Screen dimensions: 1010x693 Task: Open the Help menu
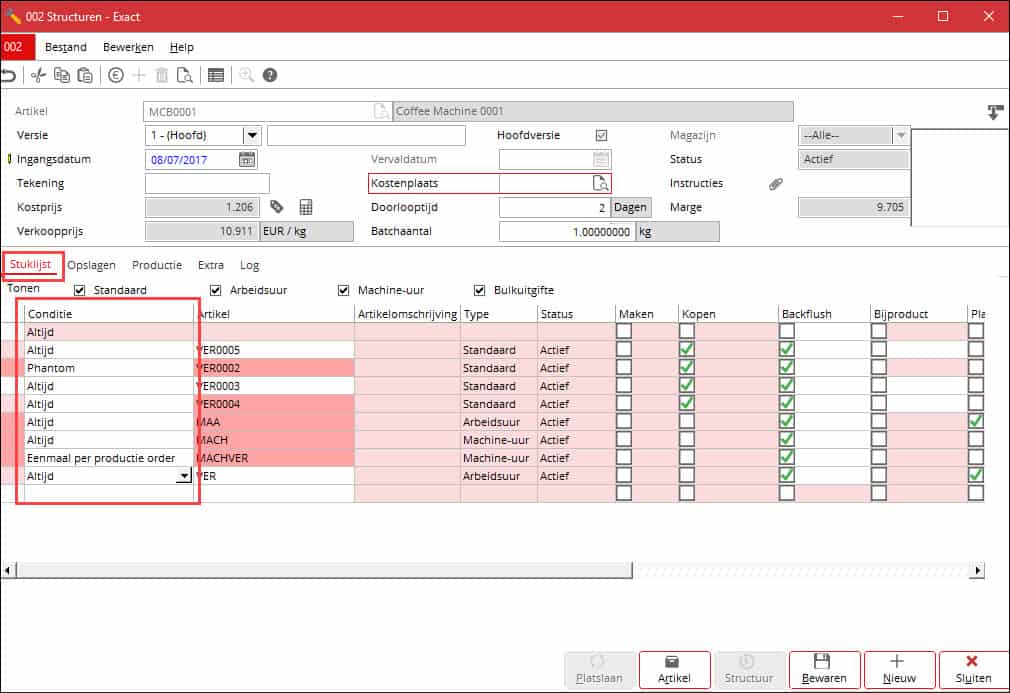(182, 47)
